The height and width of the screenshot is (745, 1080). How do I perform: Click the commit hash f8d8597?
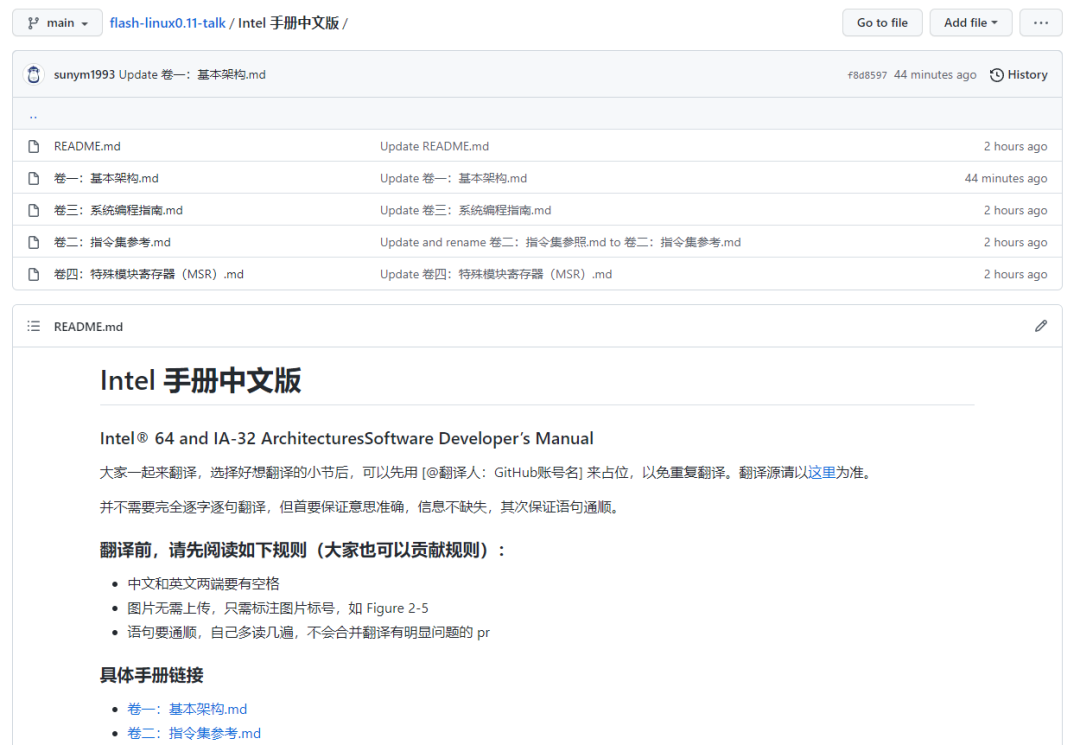click(x=867, y=74)
